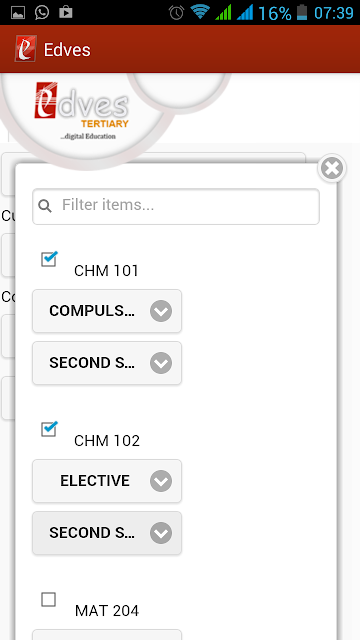The width and height of the screenshot is (360, 640).
Task: Tap the alarm clock status icon
Action: click(x=176, y=12)
